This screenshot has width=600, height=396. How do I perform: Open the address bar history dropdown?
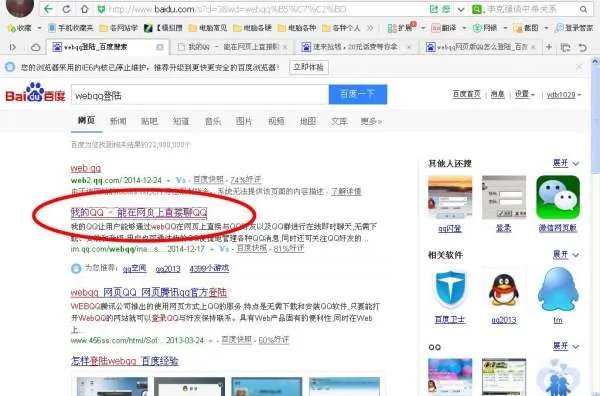click(461, 9)
